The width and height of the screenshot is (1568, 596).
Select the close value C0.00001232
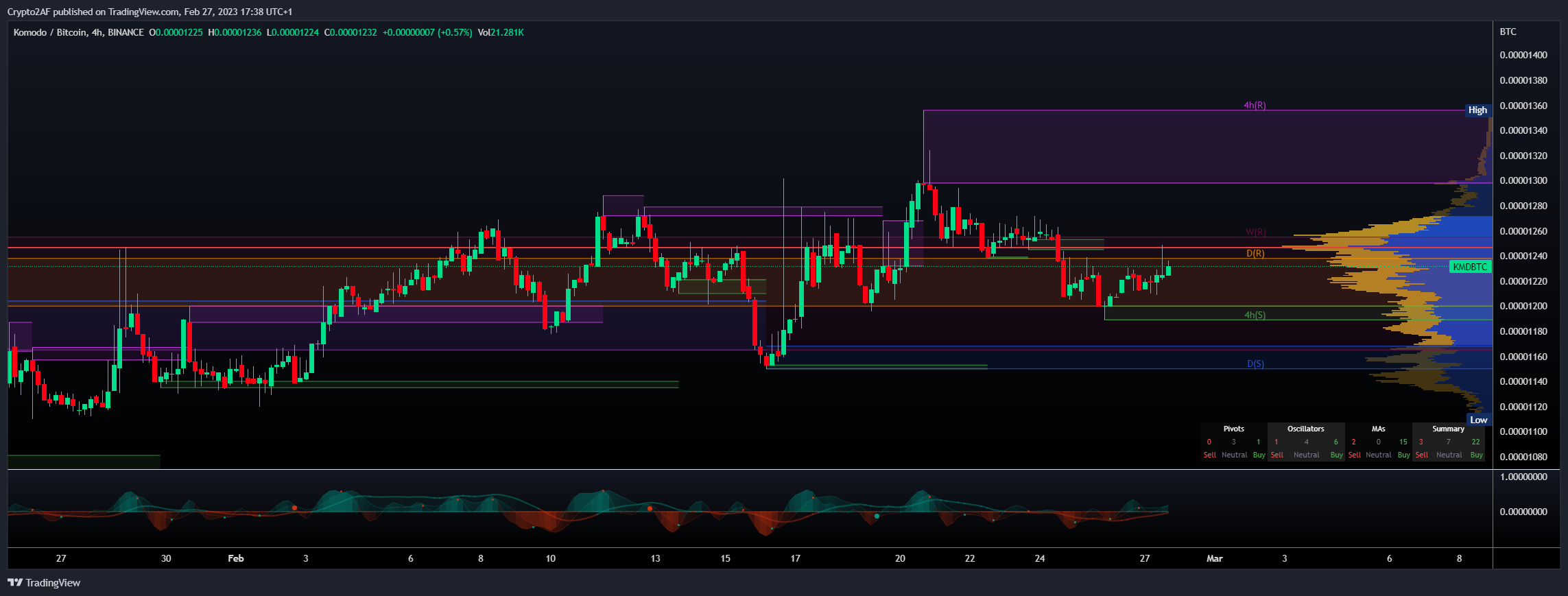351,32
